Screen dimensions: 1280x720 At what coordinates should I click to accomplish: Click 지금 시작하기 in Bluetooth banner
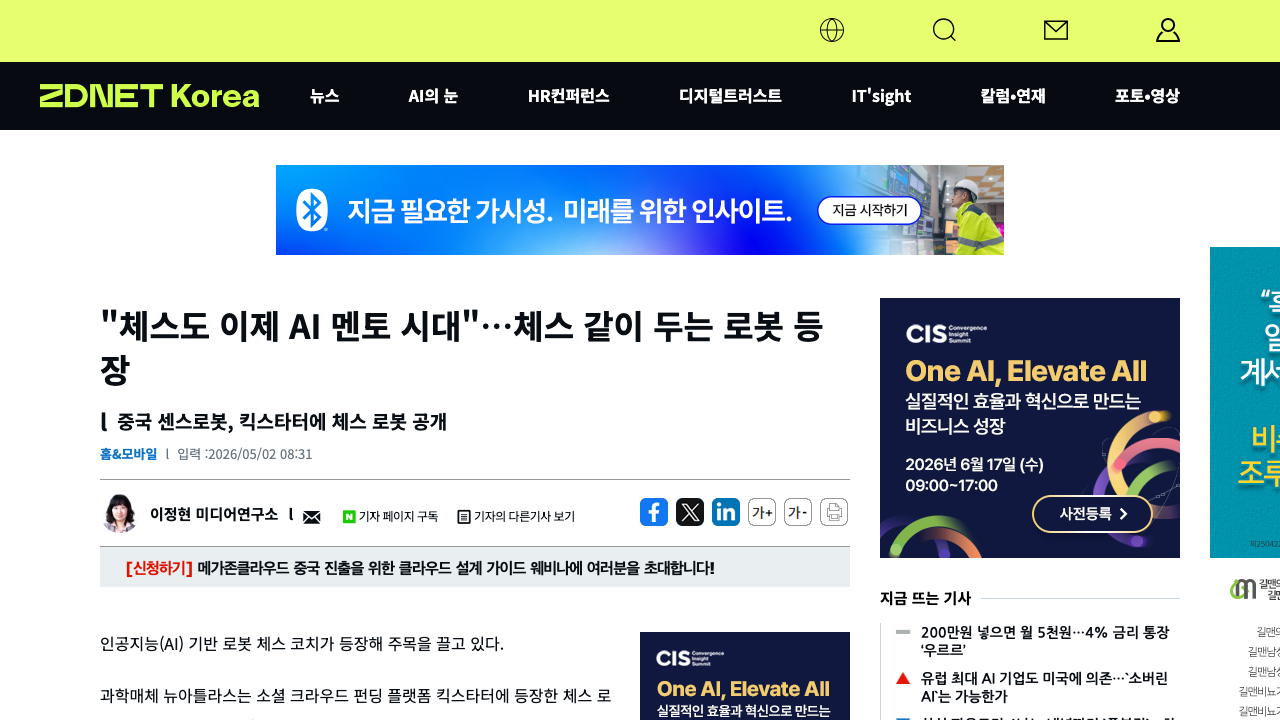pos(869,211)
